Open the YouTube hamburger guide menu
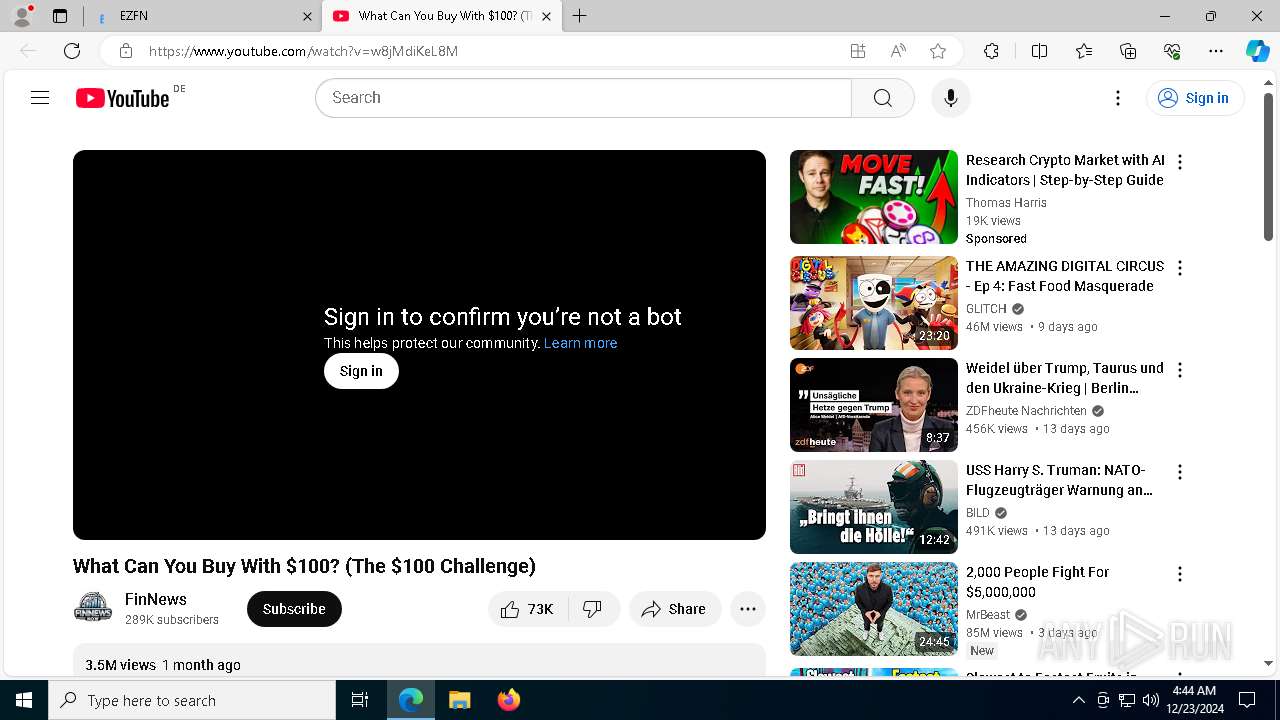1280x720 pixels. coord(40,98)
